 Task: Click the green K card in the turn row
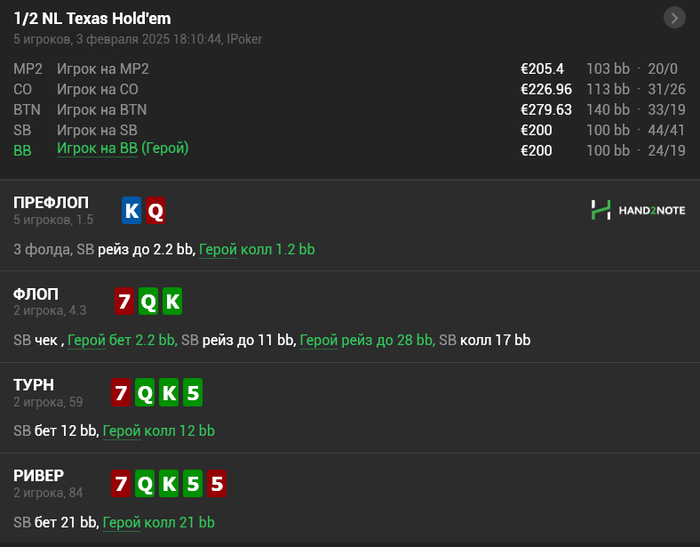pyautogui.click(x=170, y=393)
